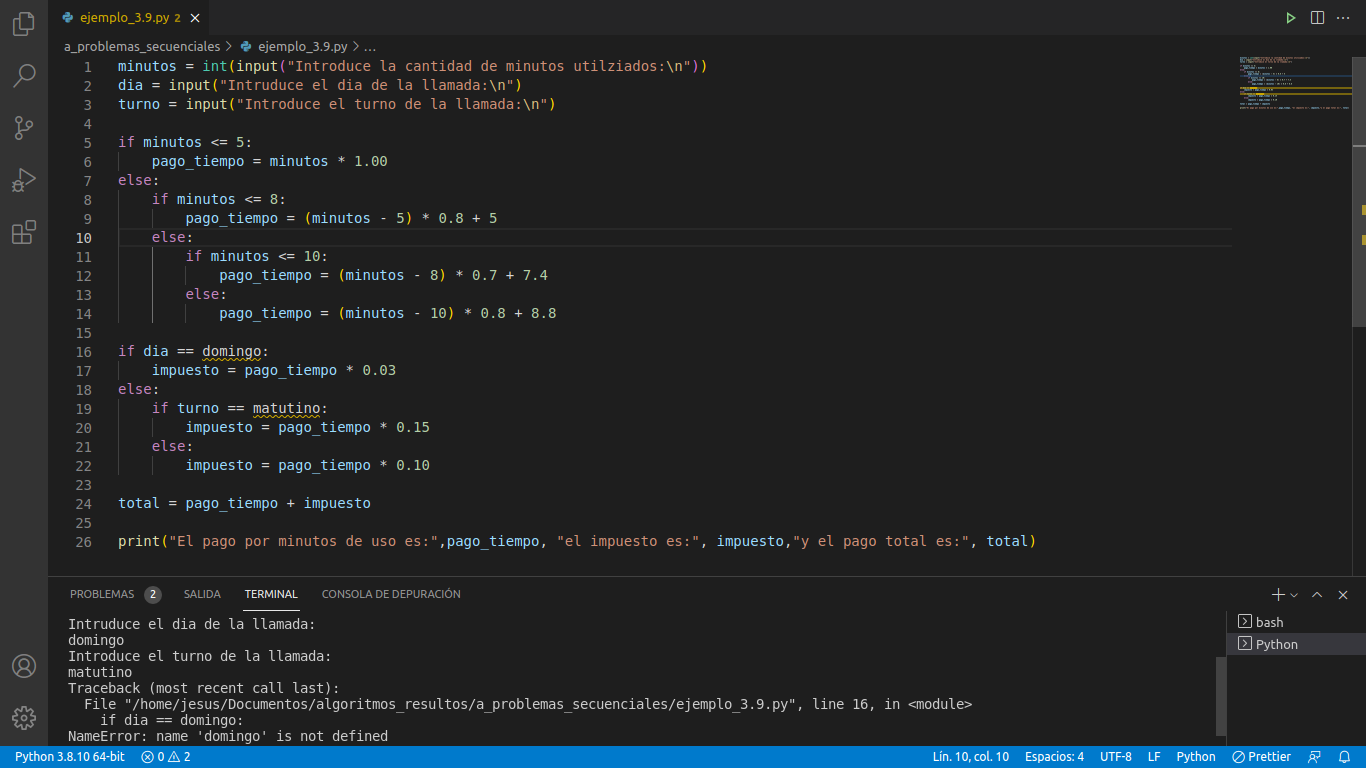1366x768 pixels.
Task: Split the editor to the right
Action: click(1318, 18)
